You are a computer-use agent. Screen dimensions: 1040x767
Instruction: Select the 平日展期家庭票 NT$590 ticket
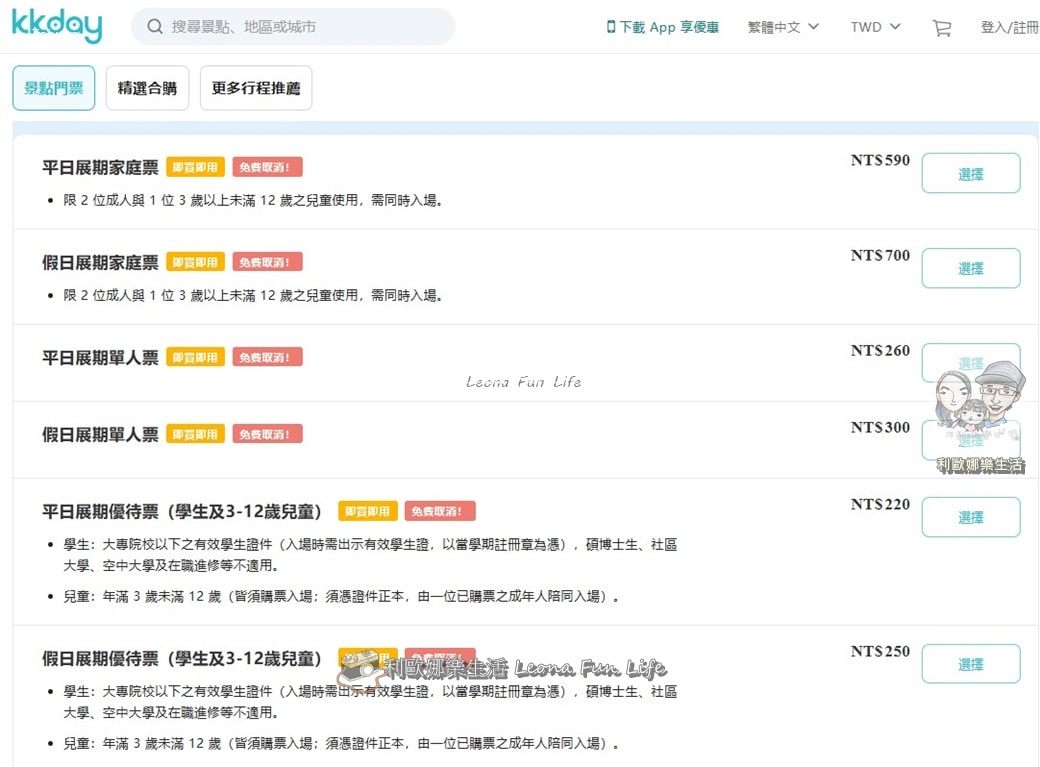tap(970, 173)
